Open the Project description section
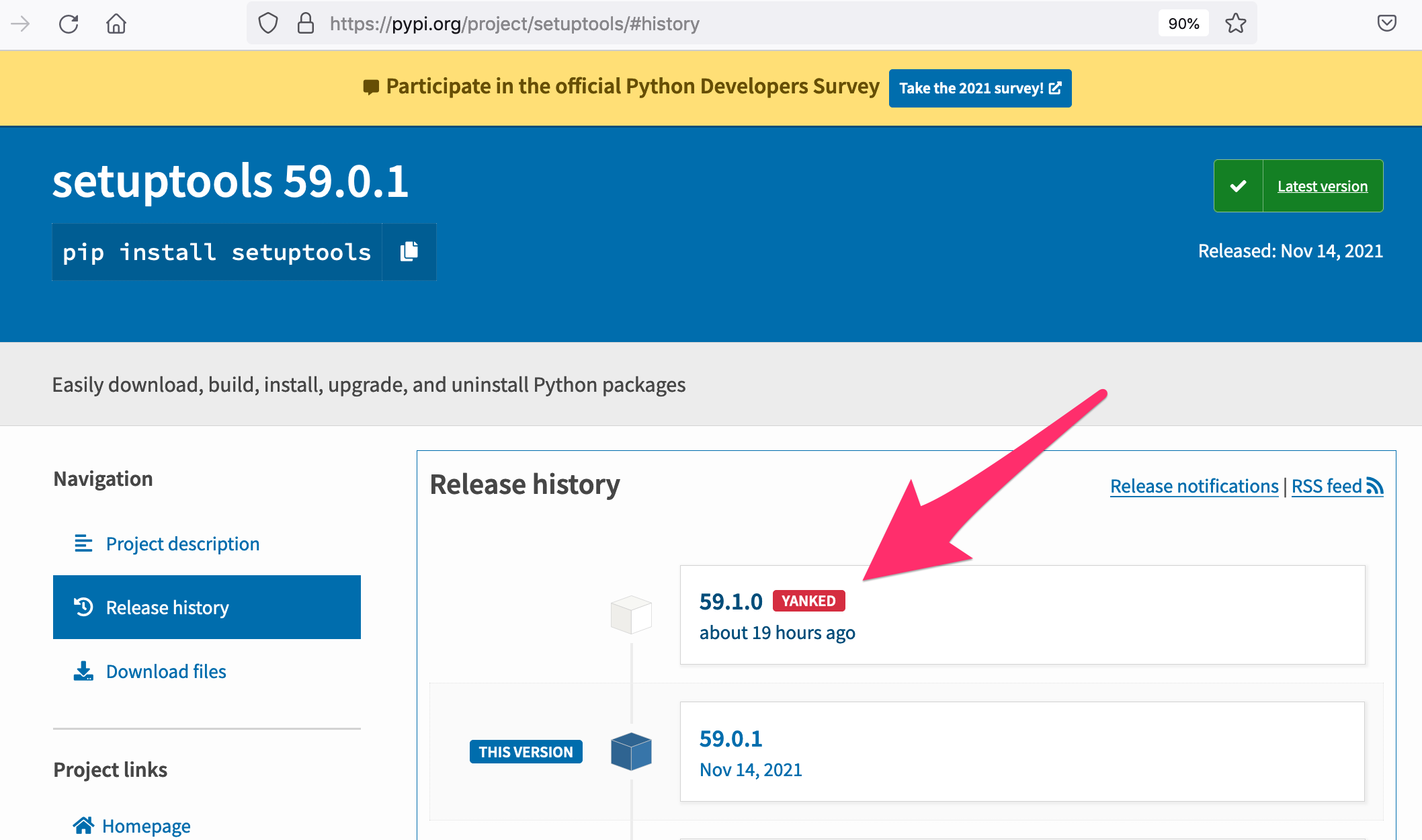The width and height of the screenshot is (1422, 840). (x=182, y=543)
